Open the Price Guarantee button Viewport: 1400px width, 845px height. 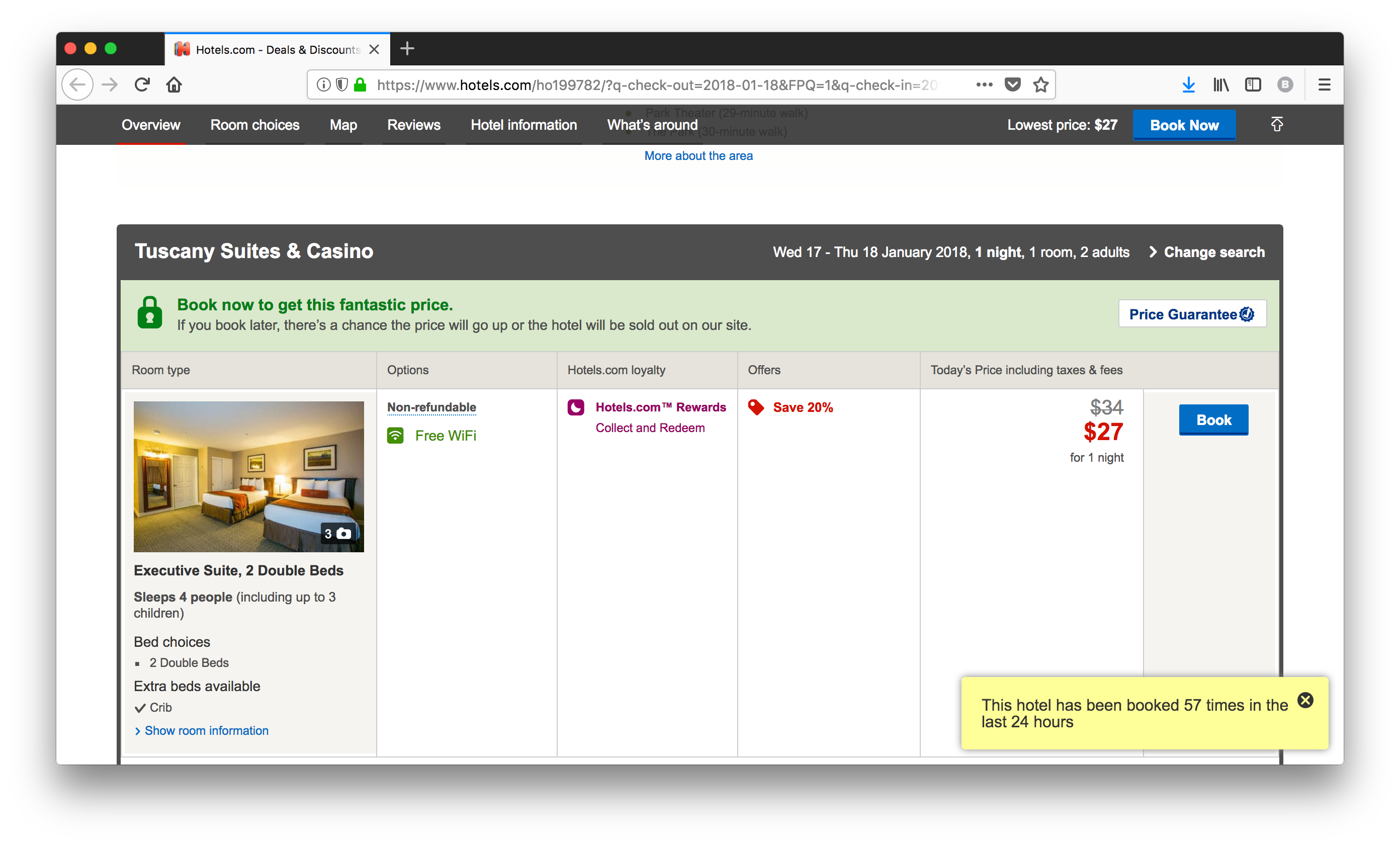(1192, 314)
